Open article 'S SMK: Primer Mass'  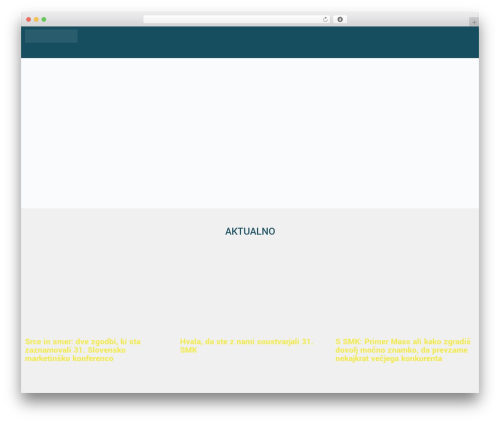pyautogui.click(x=403, y=350)
